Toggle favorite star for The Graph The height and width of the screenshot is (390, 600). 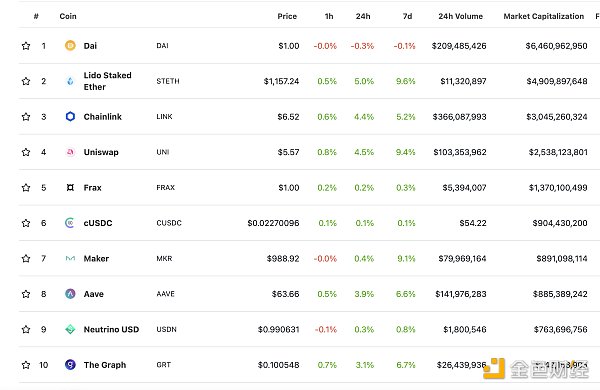pyautogui.click(x=26, y=365)
